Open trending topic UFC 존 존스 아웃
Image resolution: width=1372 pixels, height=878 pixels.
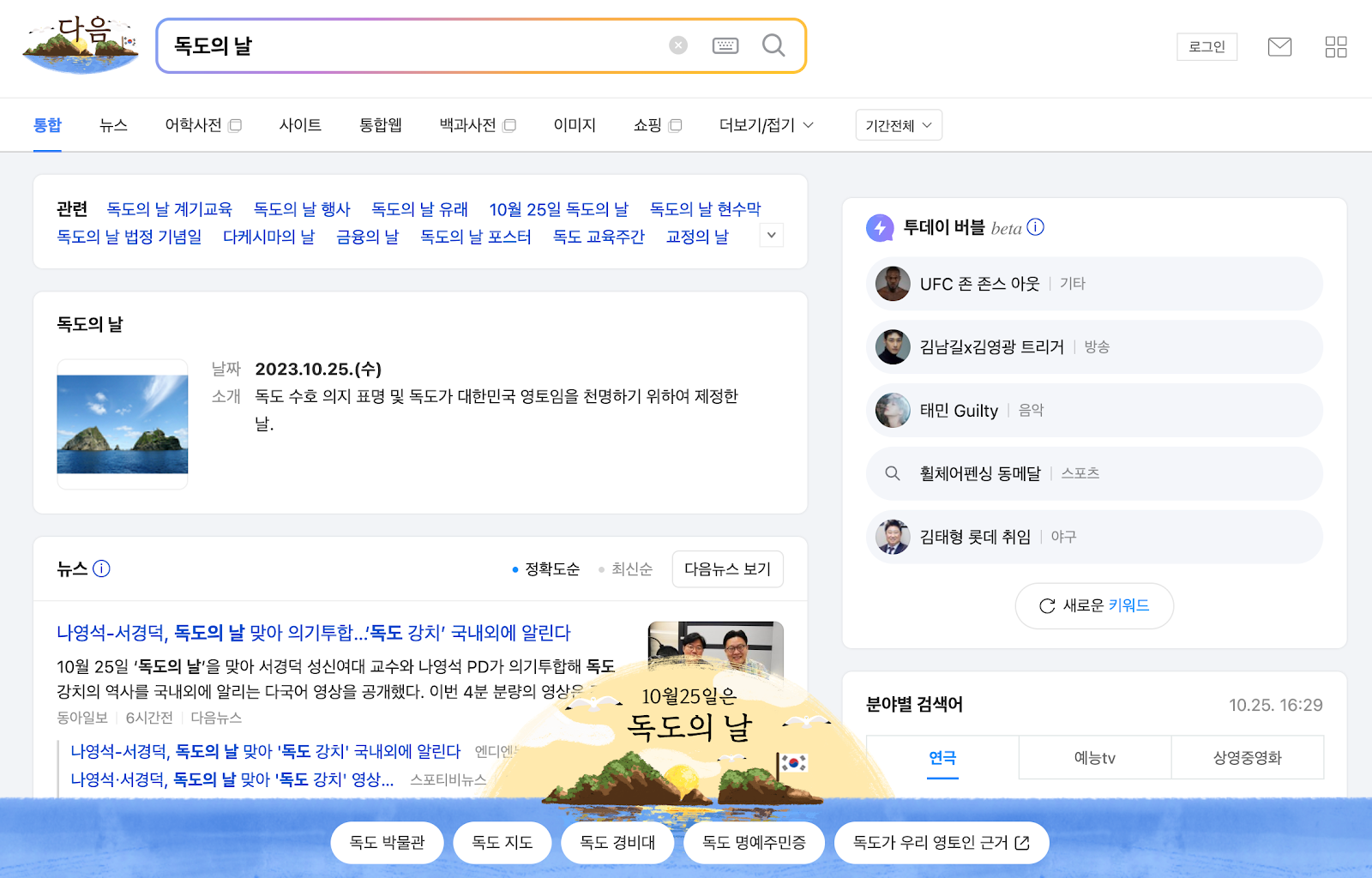coord(1094,284)
